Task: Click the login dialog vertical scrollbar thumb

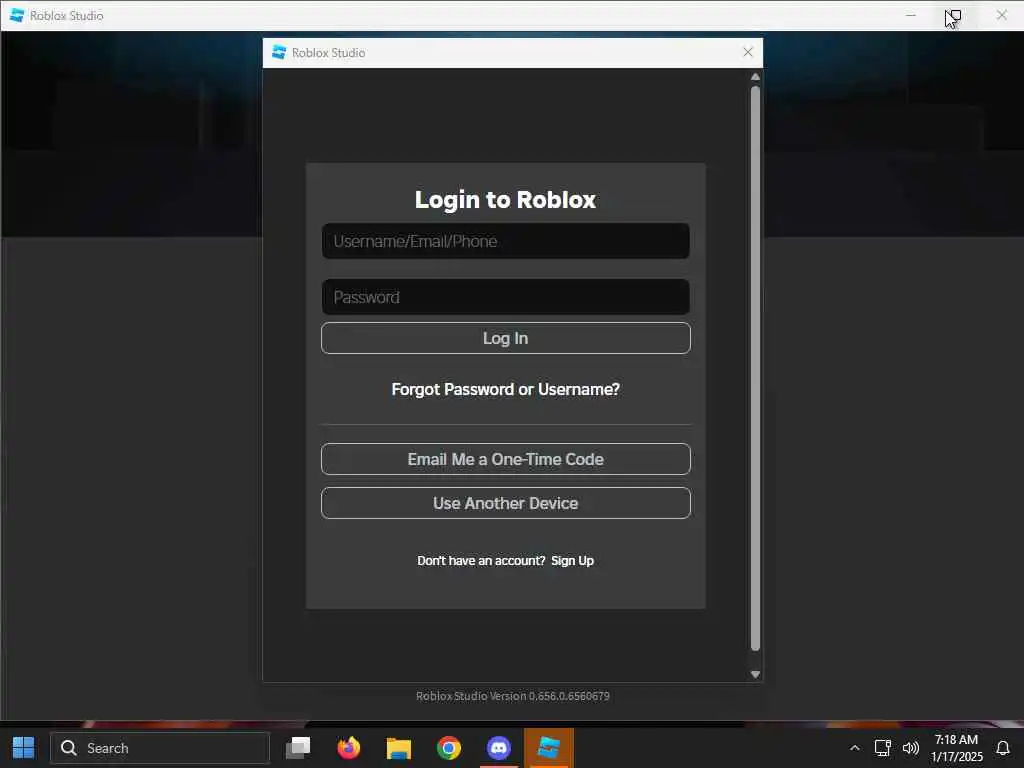Action: 755,368
